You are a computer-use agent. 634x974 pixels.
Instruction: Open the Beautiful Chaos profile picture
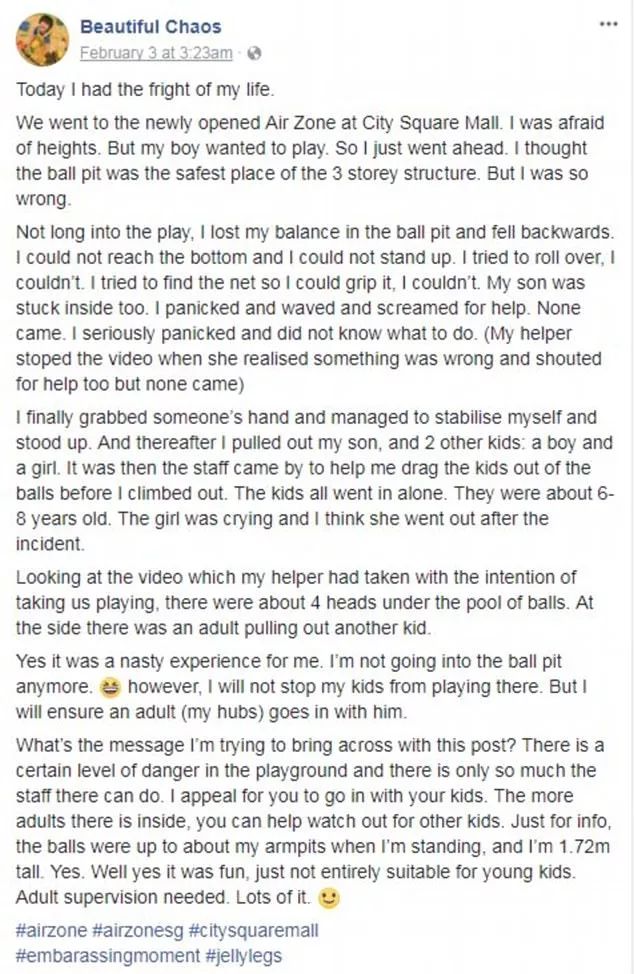pos(42,39)
